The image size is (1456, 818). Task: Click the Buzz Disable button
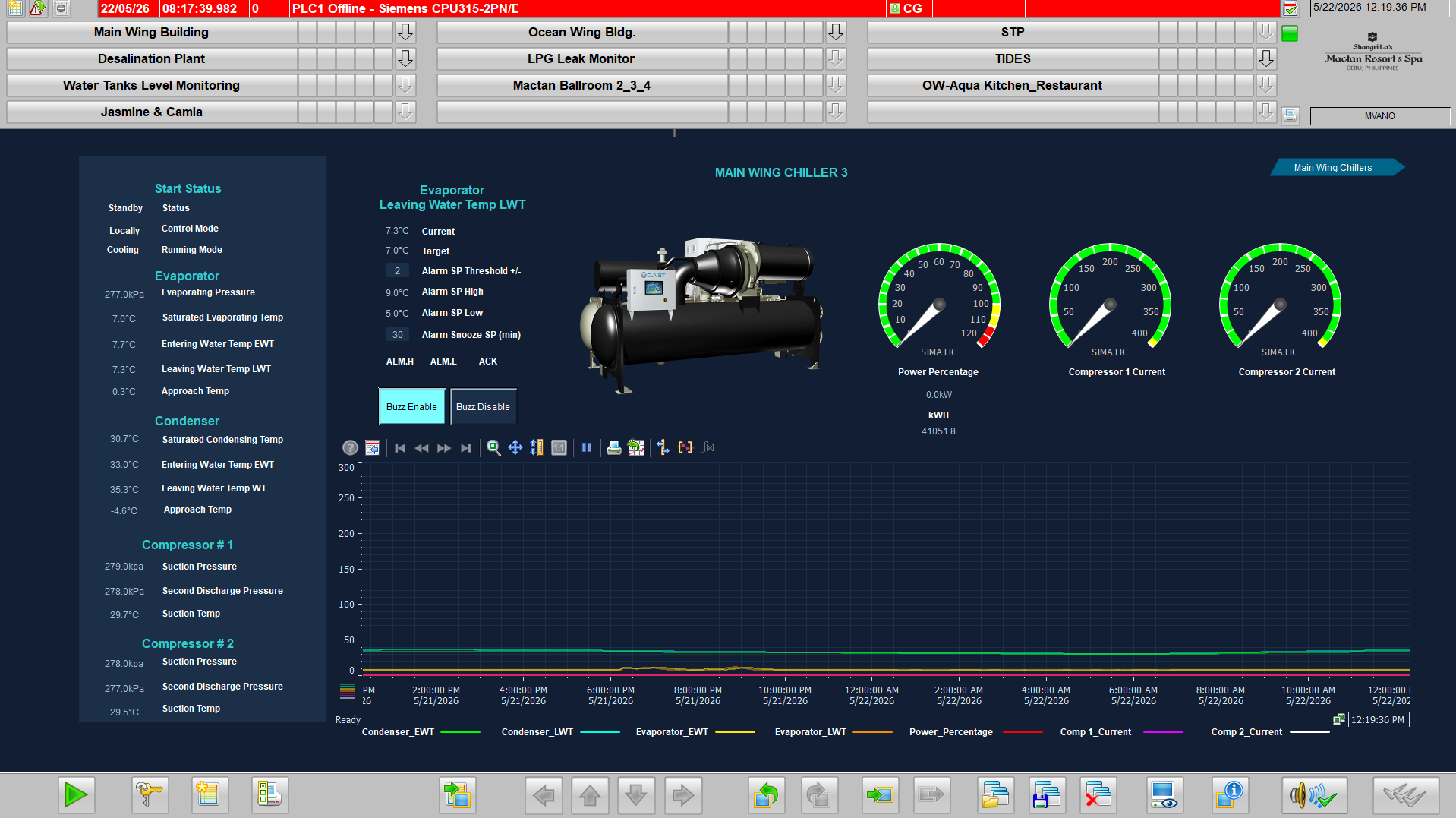coord(484,407)
